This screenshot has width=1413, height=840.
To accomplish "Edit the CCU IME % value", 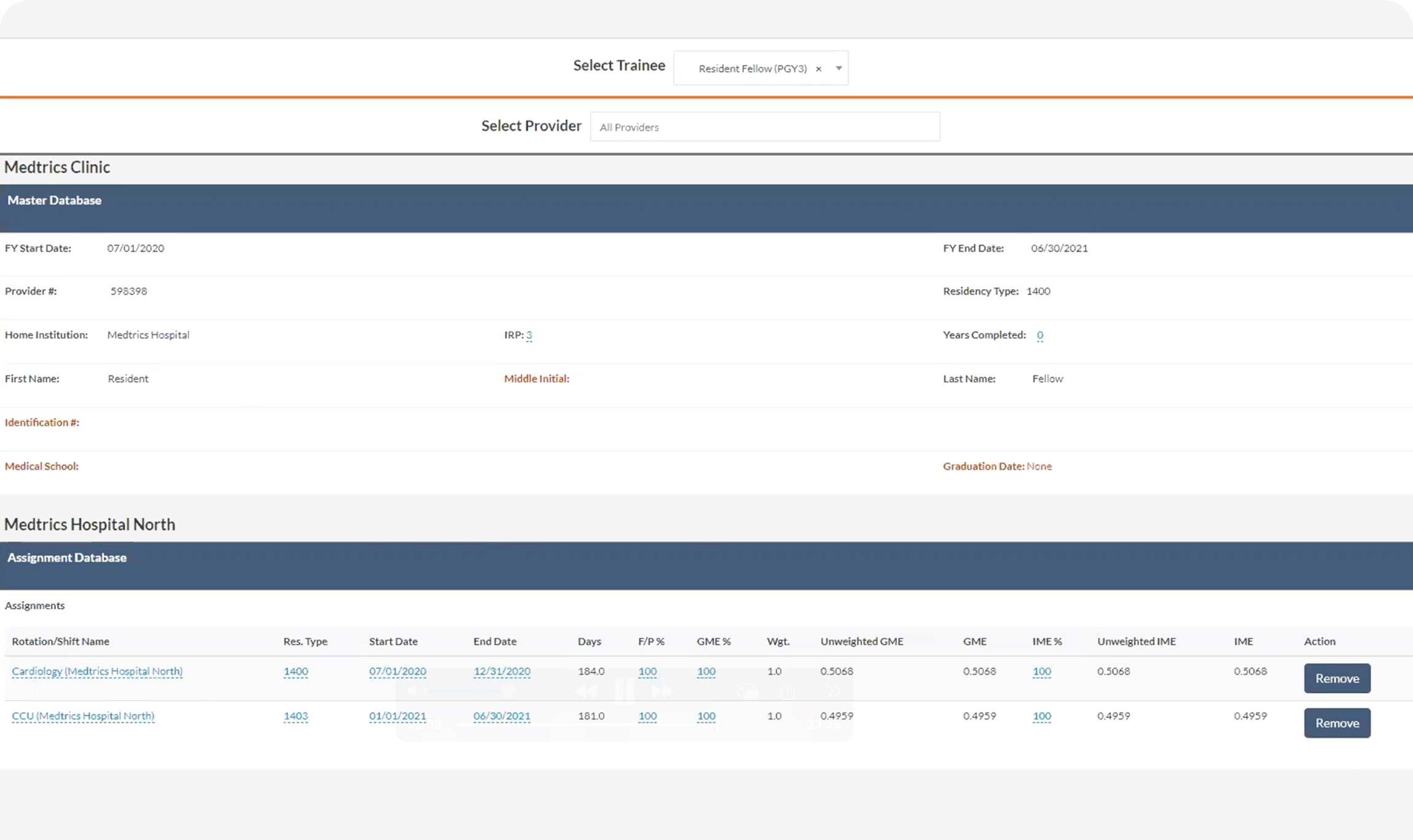I will tap(1041, 716).
